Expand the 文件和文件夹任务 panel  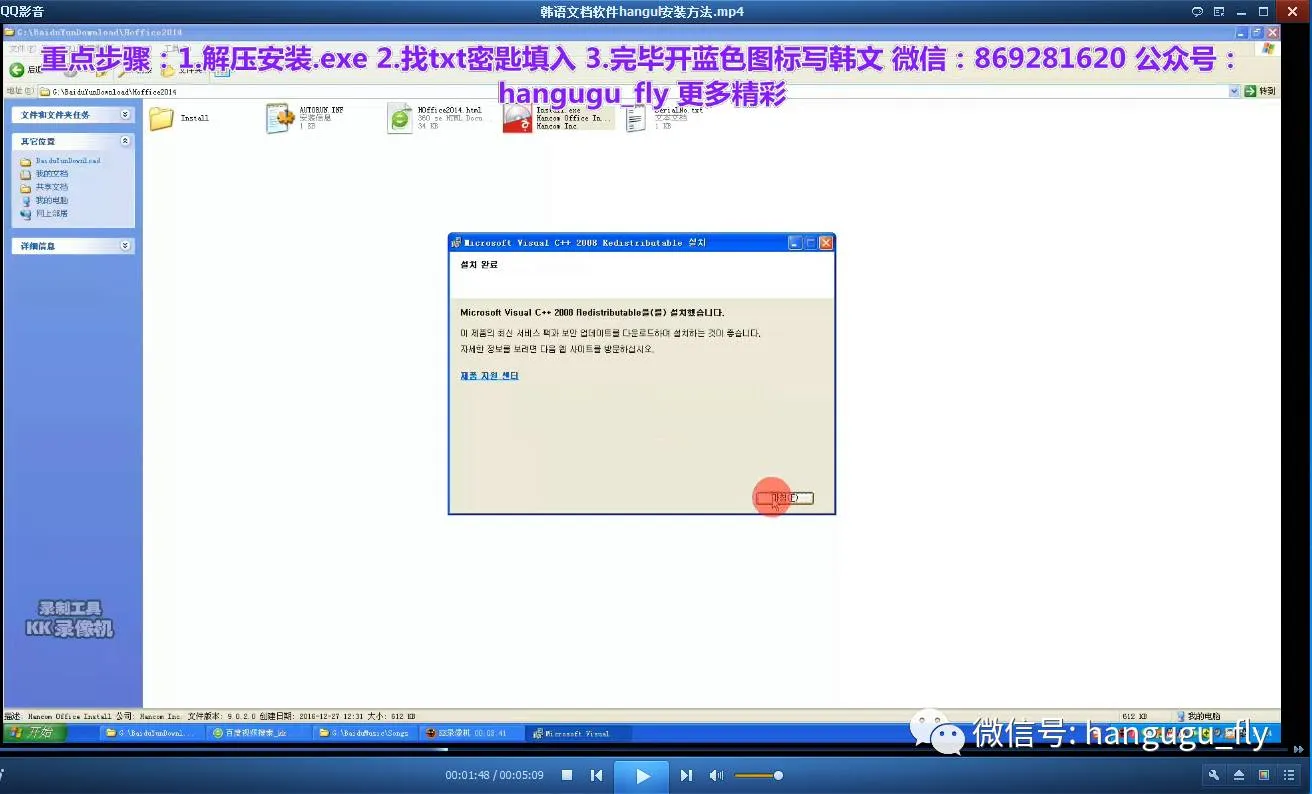tap(125, 115)
